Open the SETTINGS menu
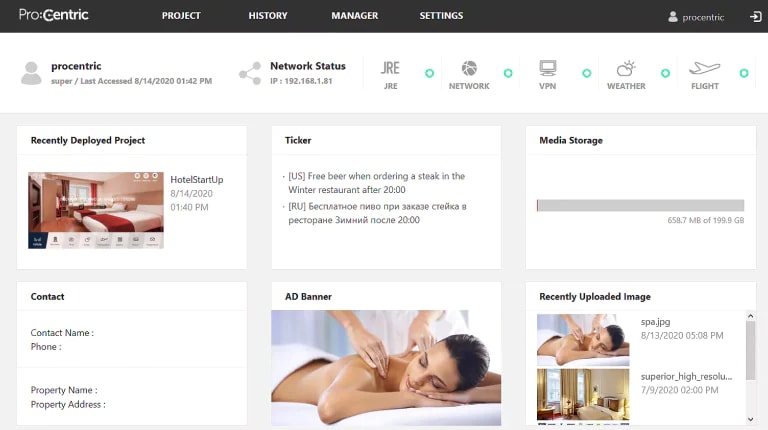 tap(441, 16)
